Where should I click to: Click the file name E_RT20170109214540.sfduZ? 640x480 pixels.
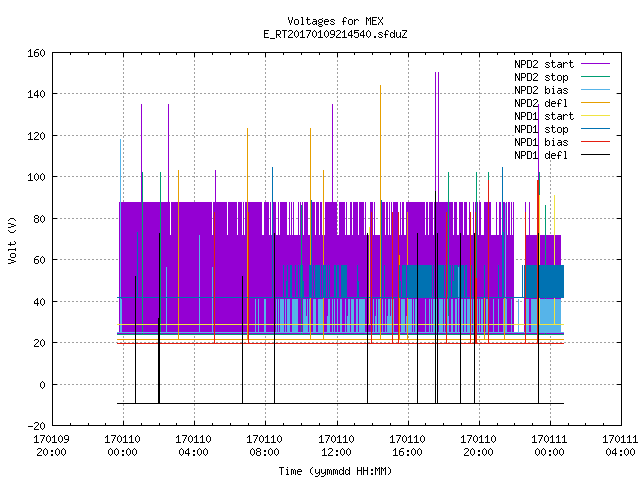tap(335, 34)
